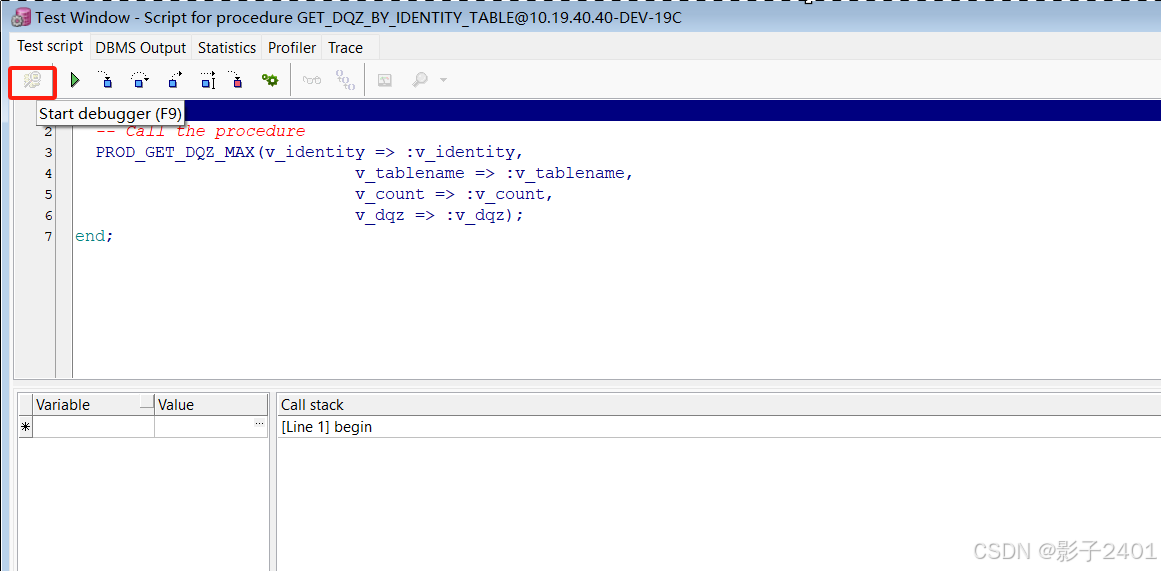
Task: Open the Statistics tab
Action: tap(227, 47)
